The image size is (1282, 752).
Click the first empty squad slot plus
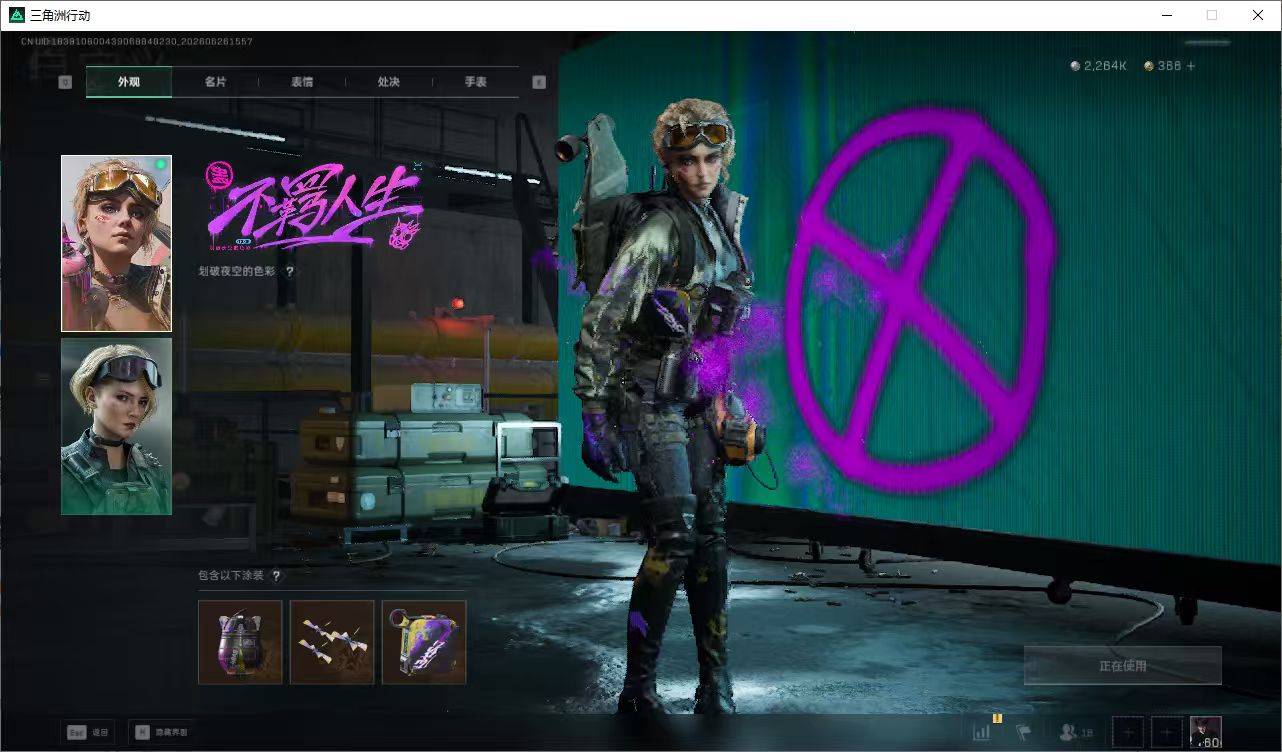[1128, 732]
